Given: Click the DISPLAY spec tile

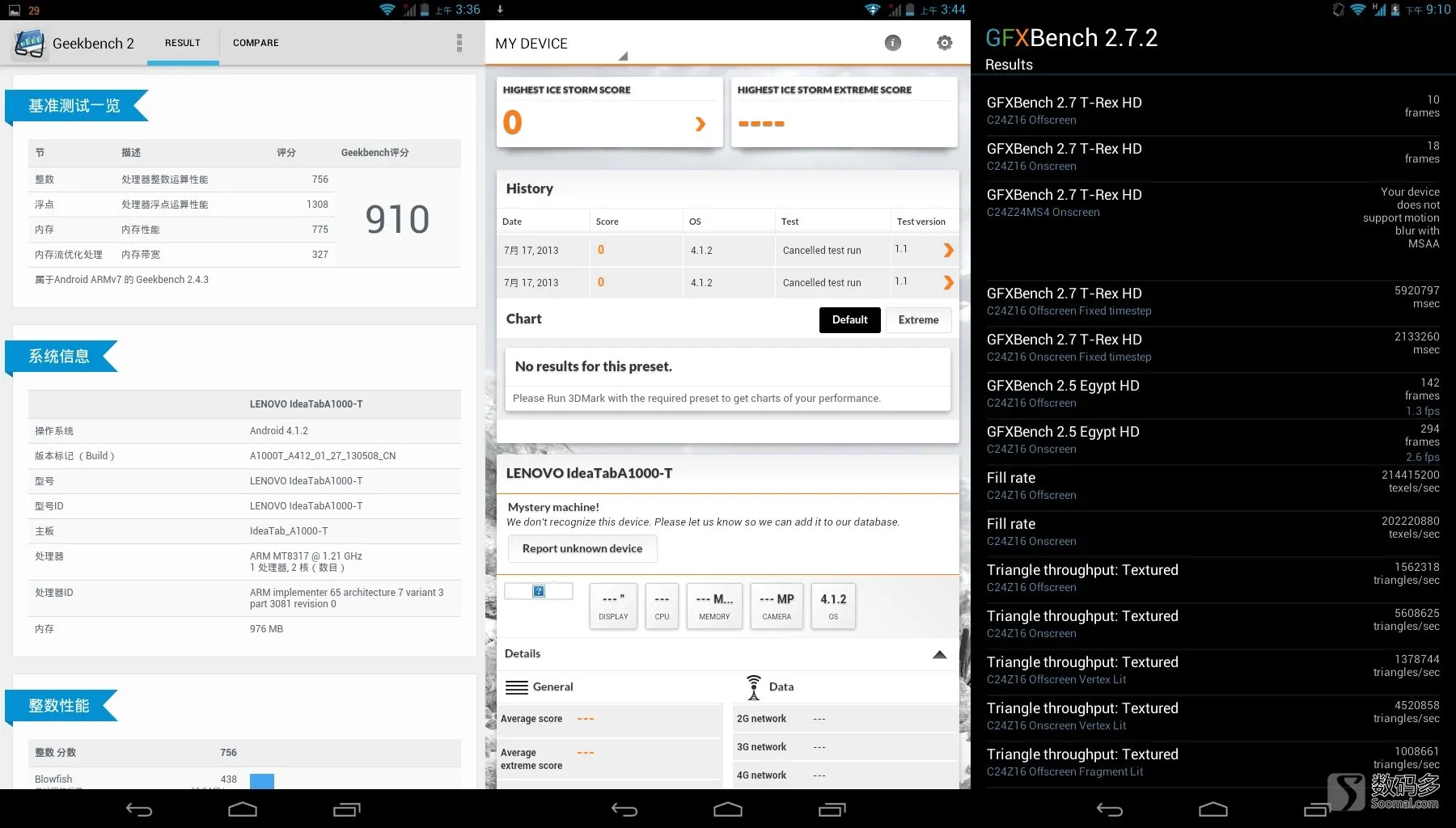Looking at the screenshot, I should point(613,606).
